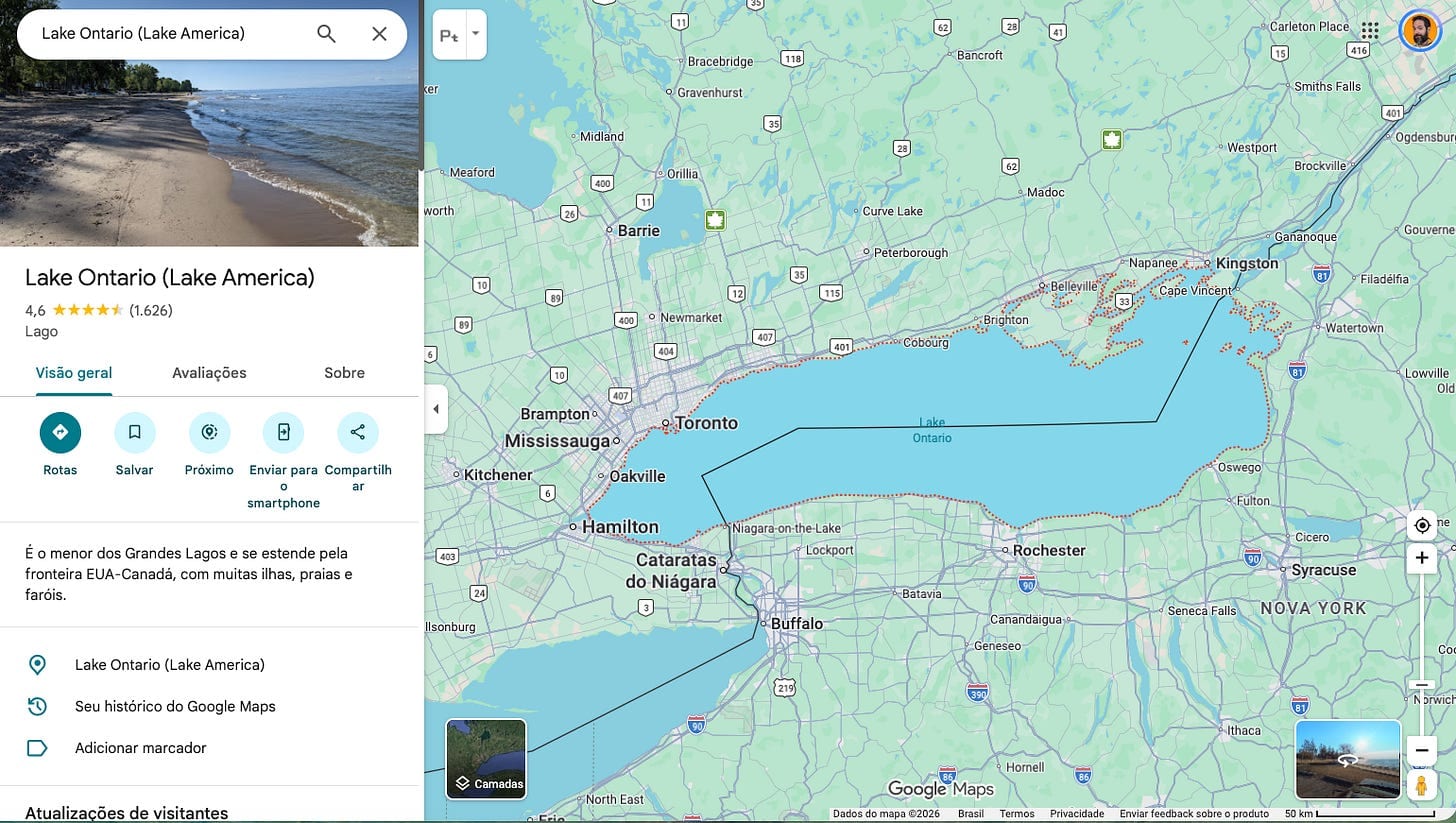Click the park marker near Orillia
The height and width of the screenshot is (823, 1456).
[715, 220]
